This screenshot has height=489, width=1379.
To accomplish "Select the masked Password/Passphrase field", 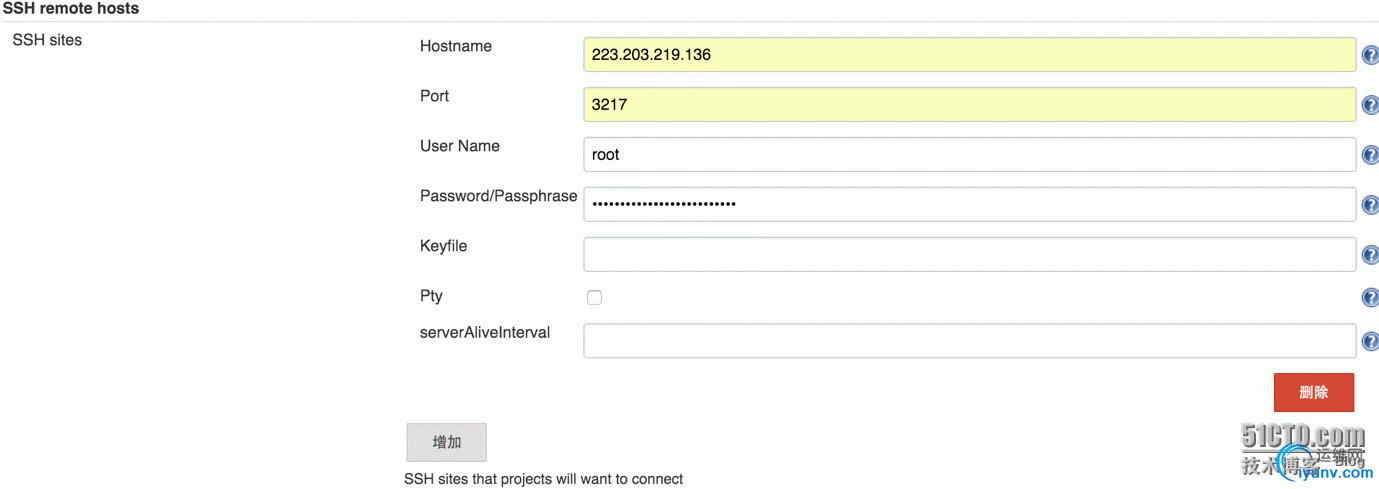I will (x=970, y=204).
